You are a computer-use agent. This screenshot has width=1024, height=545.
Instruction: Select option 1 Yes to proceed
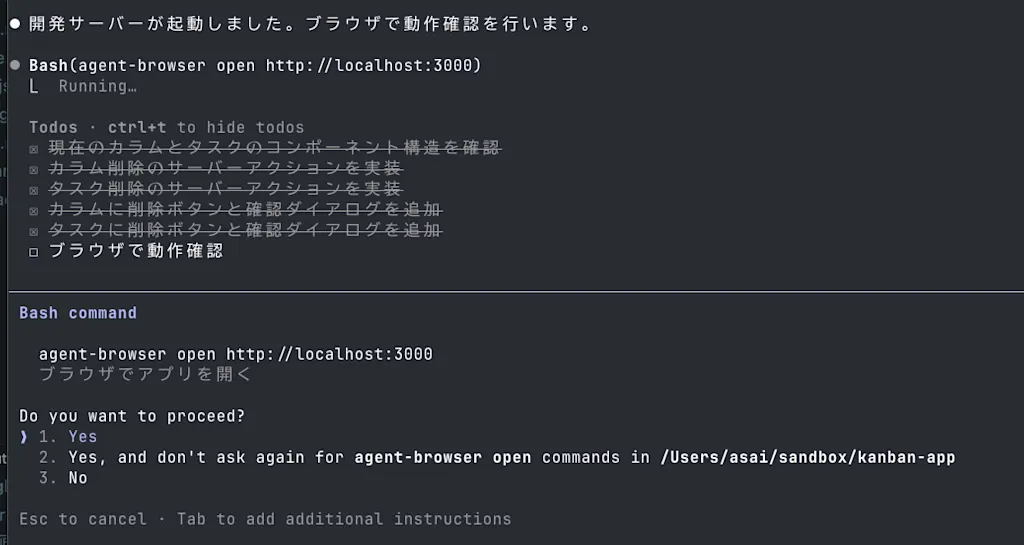coord(67,437)
